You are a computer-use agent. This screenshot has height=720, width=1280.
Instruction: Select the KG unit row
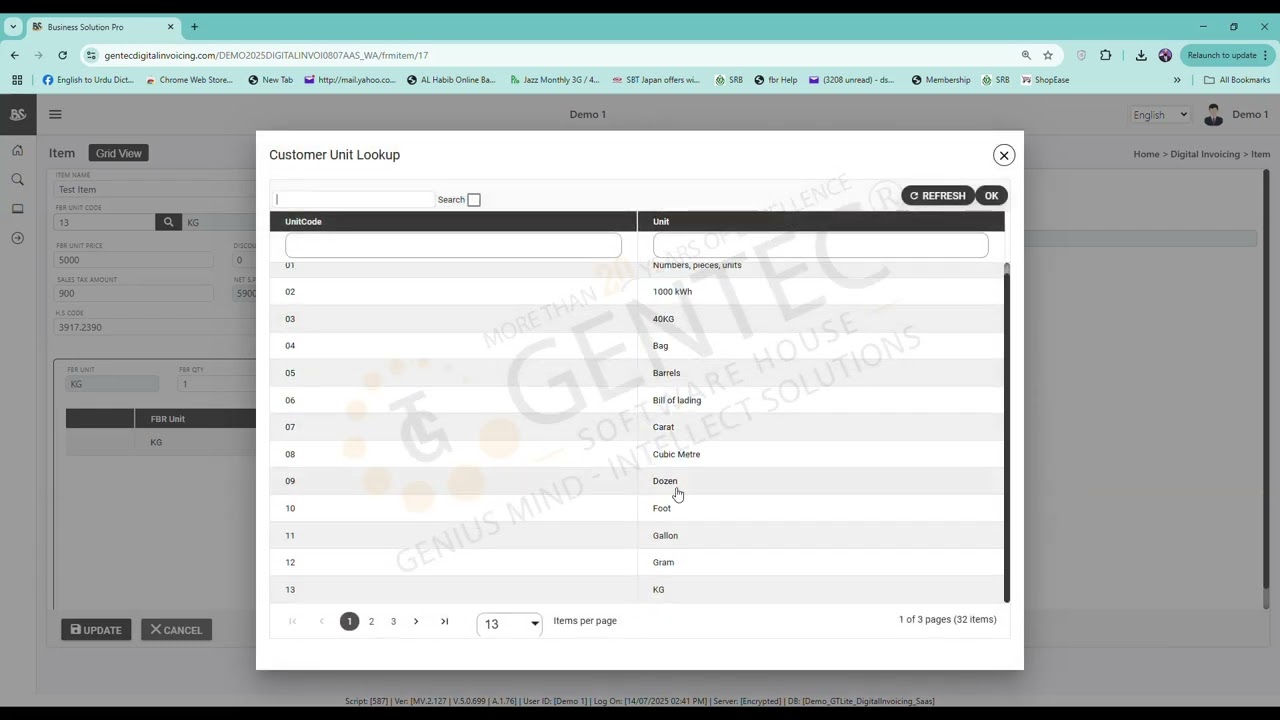(x=636, y=589)
